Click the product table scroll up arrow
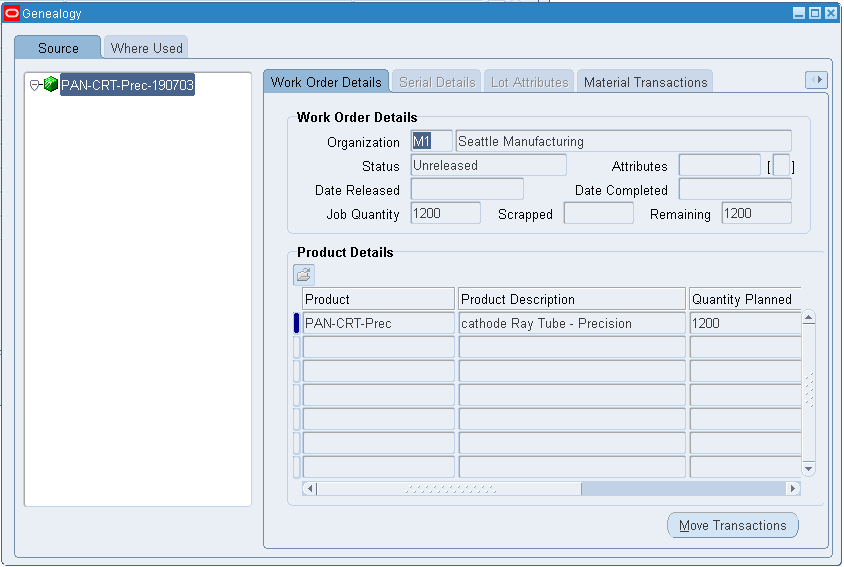The height and width of the screenshot is (567, 844). (x=808, y=318)
